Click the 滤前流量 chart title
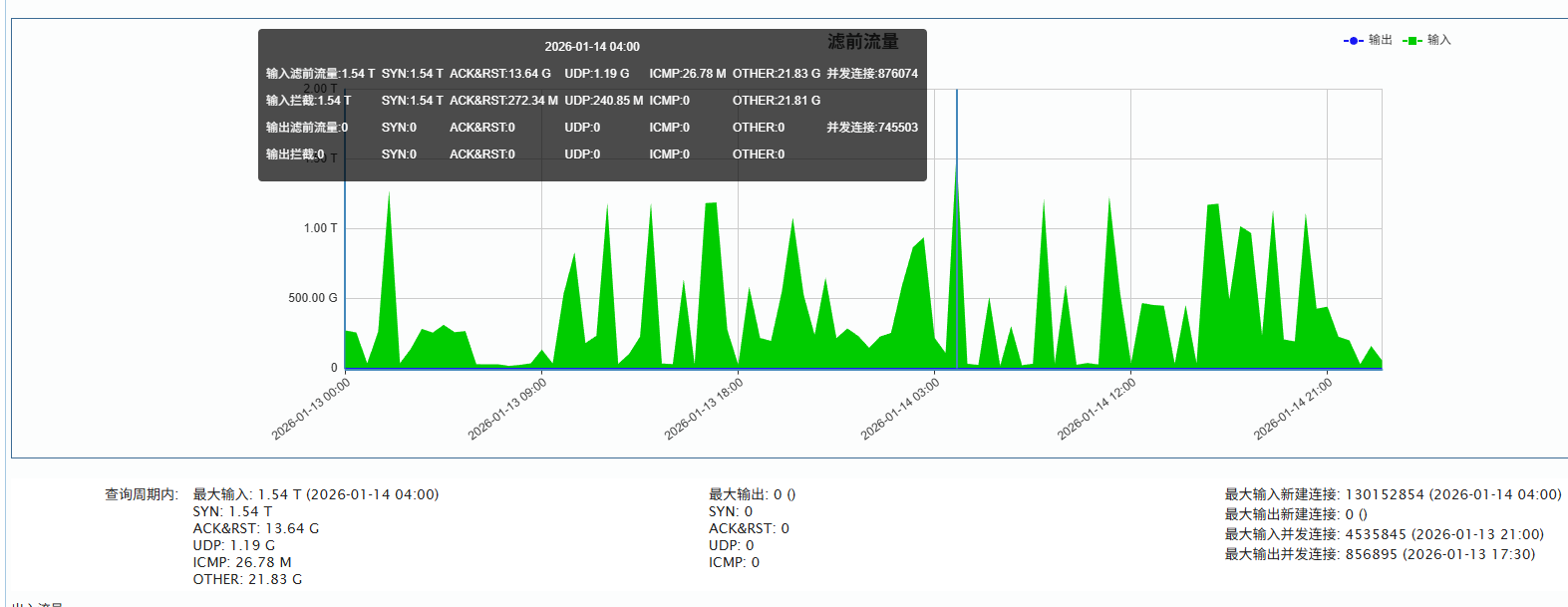Image resolution: width=1568 pixels, height=607 pixels. coord(863,42)
